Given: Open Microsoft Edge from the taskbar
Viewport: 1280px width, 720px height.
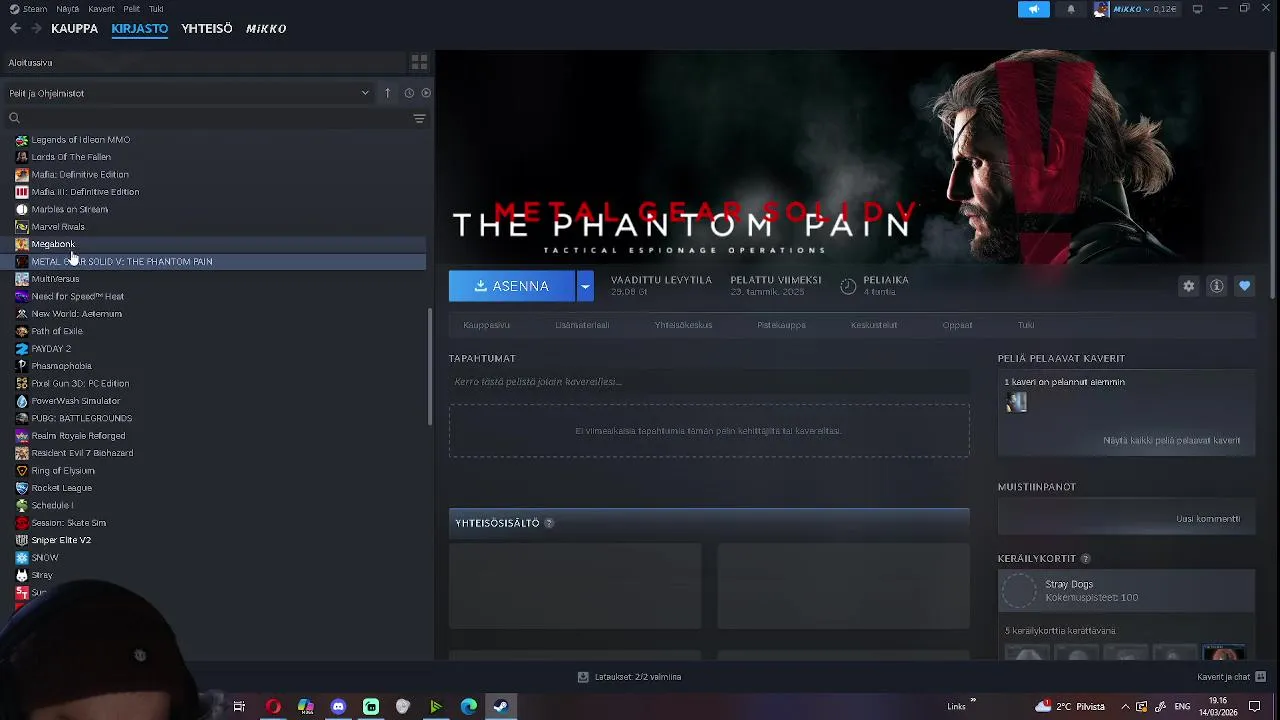Looking at the screenshot, I should [x=468, y=707].
